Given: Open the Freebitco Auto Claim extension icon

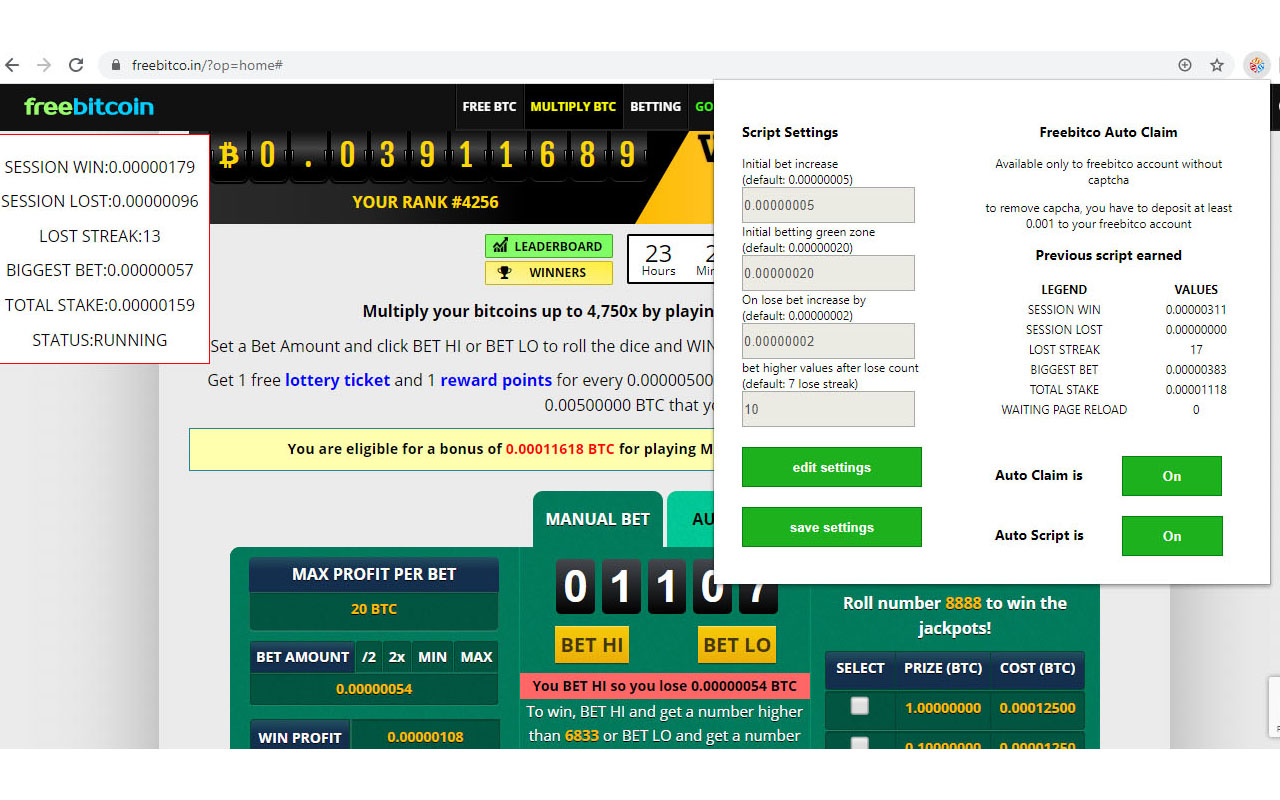Looking at the screenshot, I should (1256, 65).
